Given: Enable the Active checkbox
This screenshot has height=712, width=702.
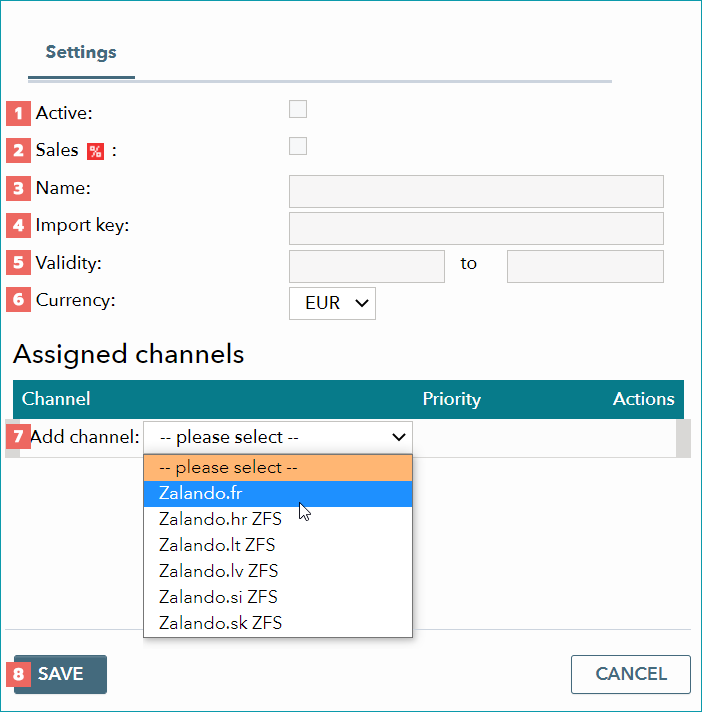Looking at the screenshot, I should coord(298,109).
